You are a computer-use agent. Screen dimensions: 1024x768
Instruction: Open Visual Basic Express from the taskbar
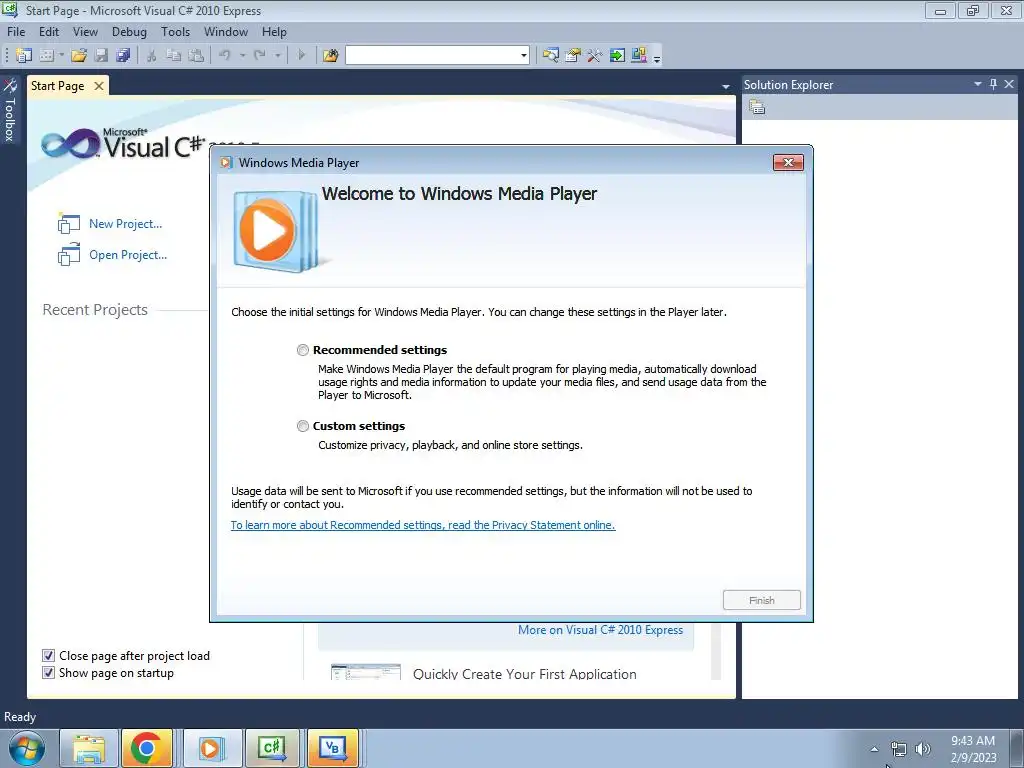pyautogui.click(x=333, y=748)
